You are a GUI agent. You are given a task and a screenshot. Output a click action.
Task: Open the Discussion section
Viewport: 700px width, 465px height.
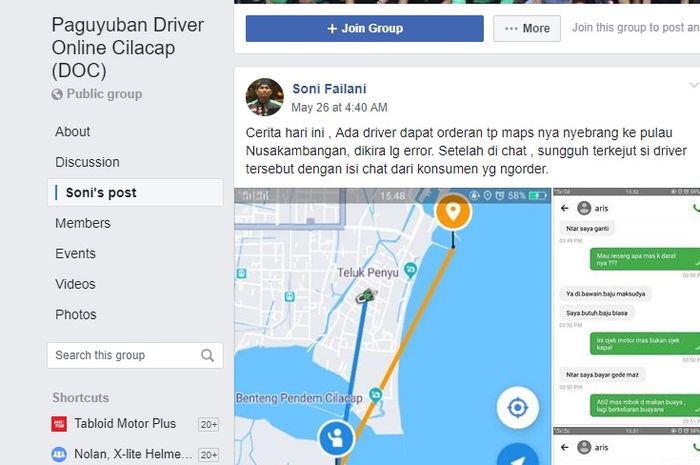(87, 162)
